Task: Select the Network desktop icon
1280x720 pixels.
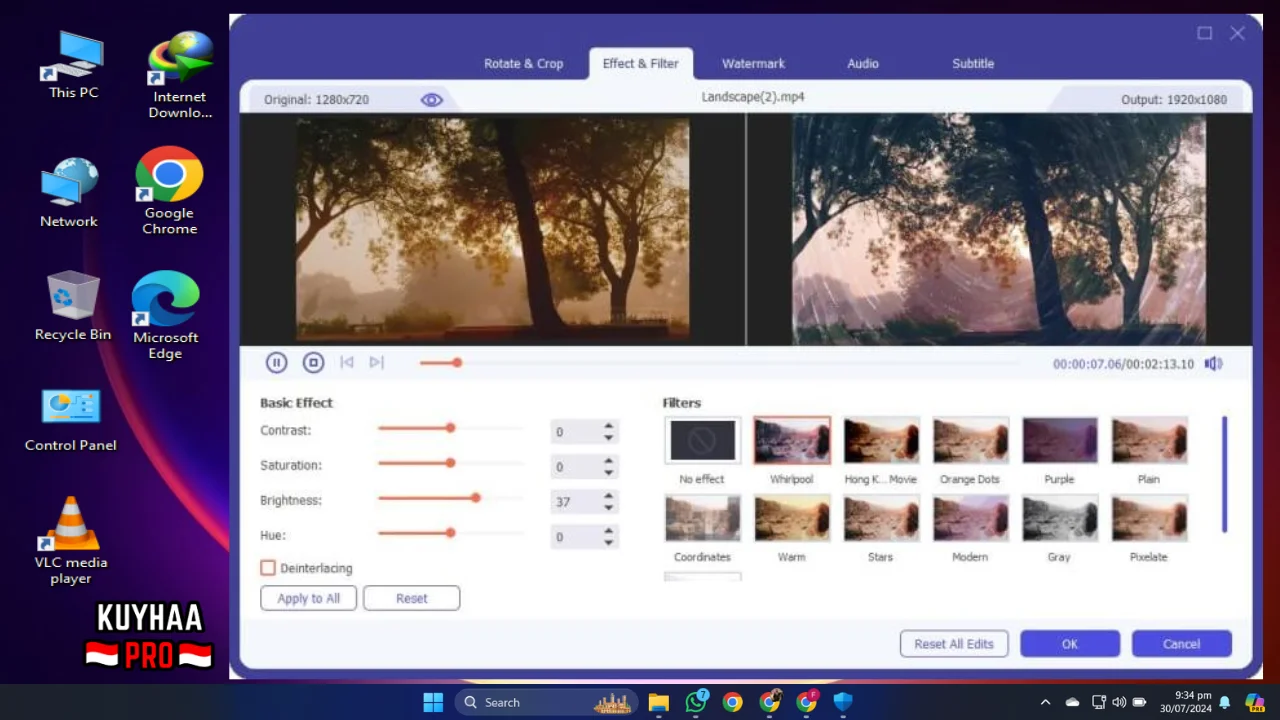Action: point(69,193)
